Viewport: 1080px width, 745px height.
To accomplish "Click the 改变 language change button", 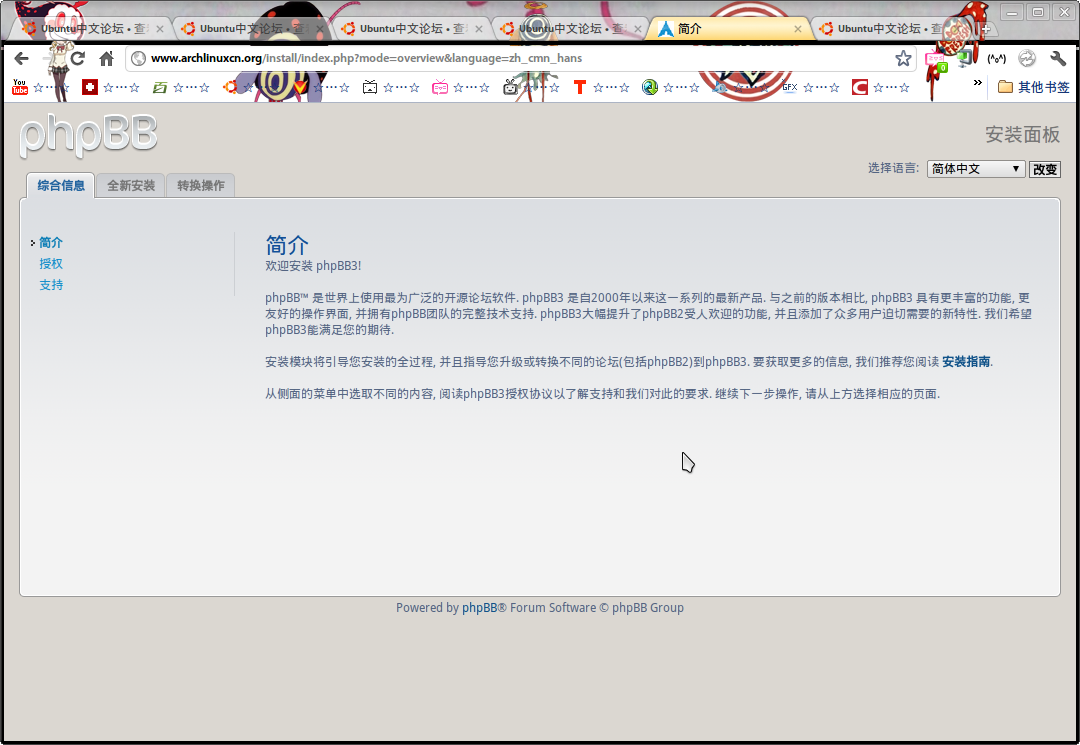I will click(x=1045, y=169).
